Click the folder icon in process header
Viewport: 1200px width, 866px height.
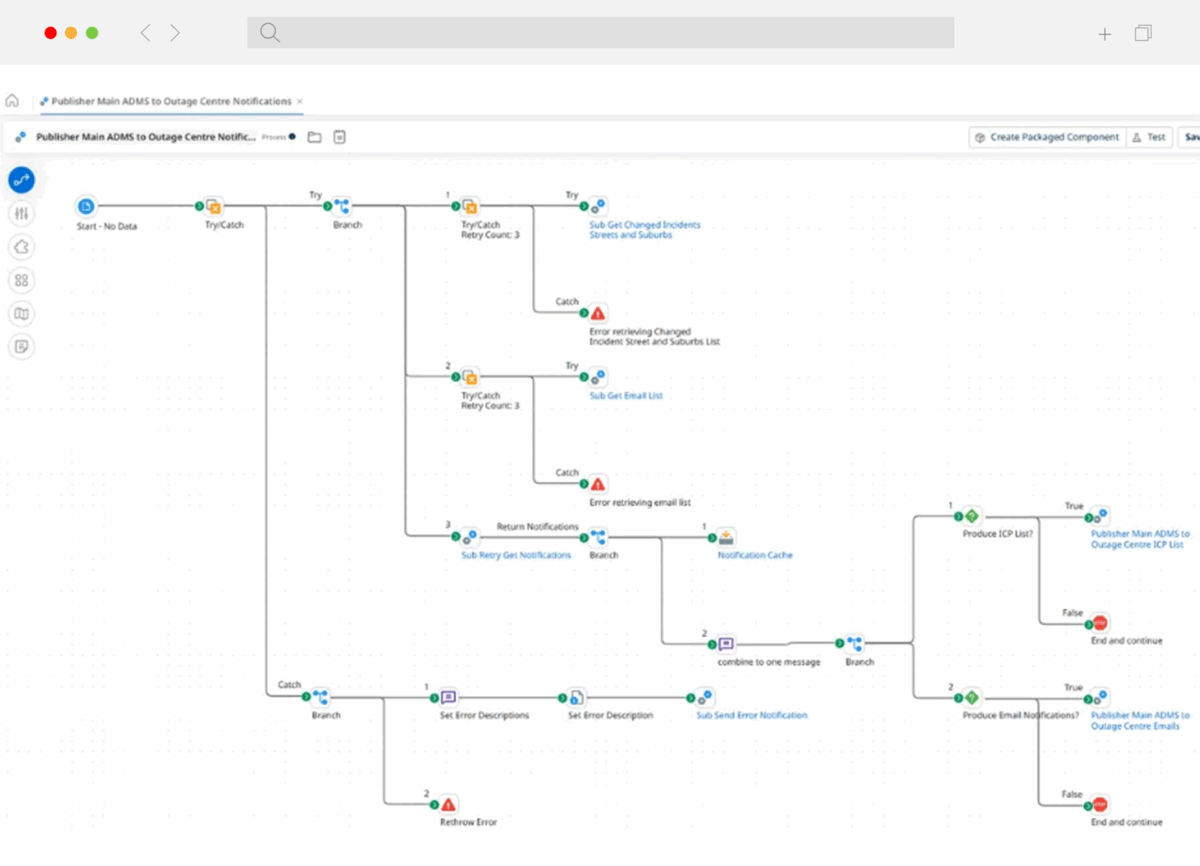[314, 137]
